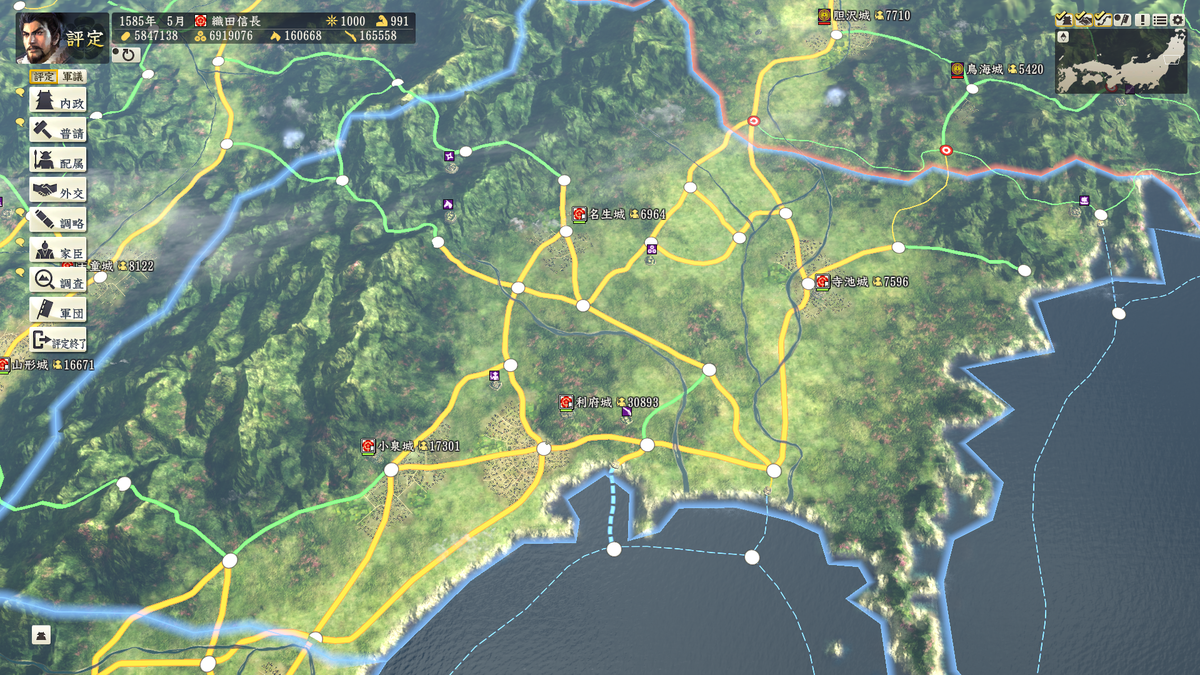Toggle the castle display checkbox icon
1200x675 pixels.
[x=1064, y=20]
